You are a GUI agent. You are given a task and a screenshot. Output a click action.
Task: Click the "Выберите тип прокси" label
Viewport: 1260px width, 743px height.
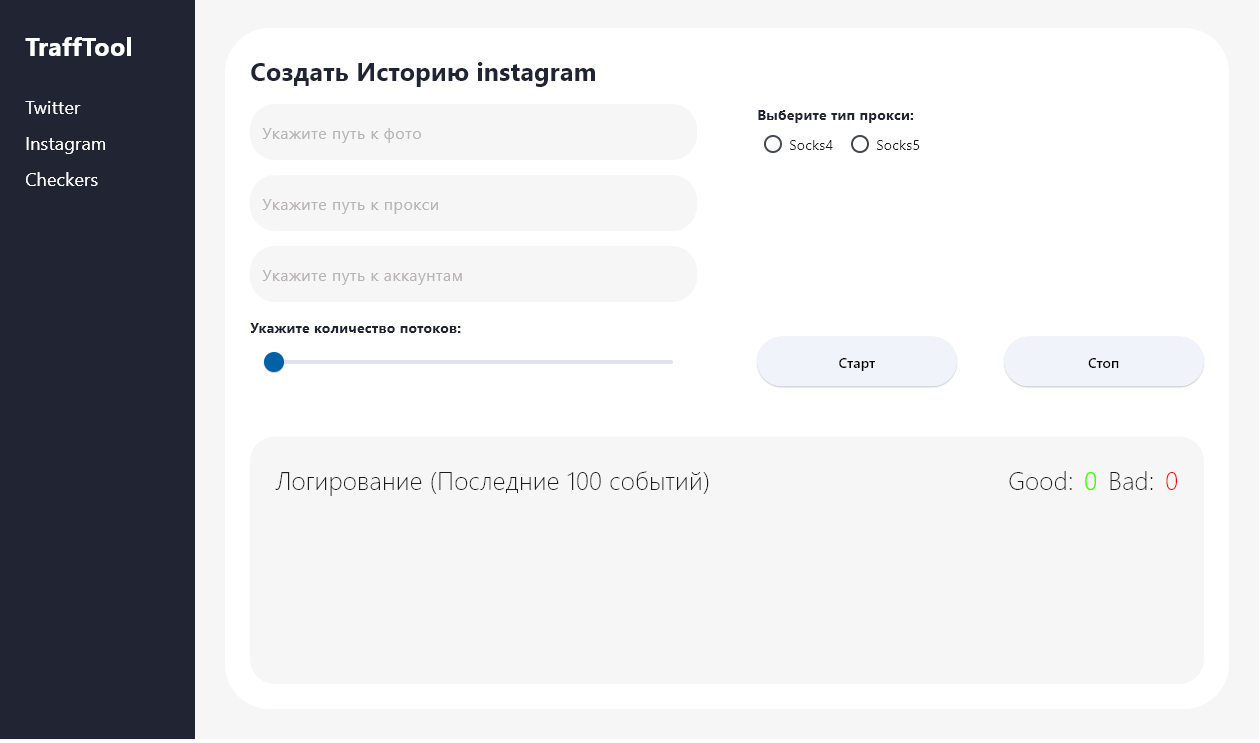pos(836,115)
